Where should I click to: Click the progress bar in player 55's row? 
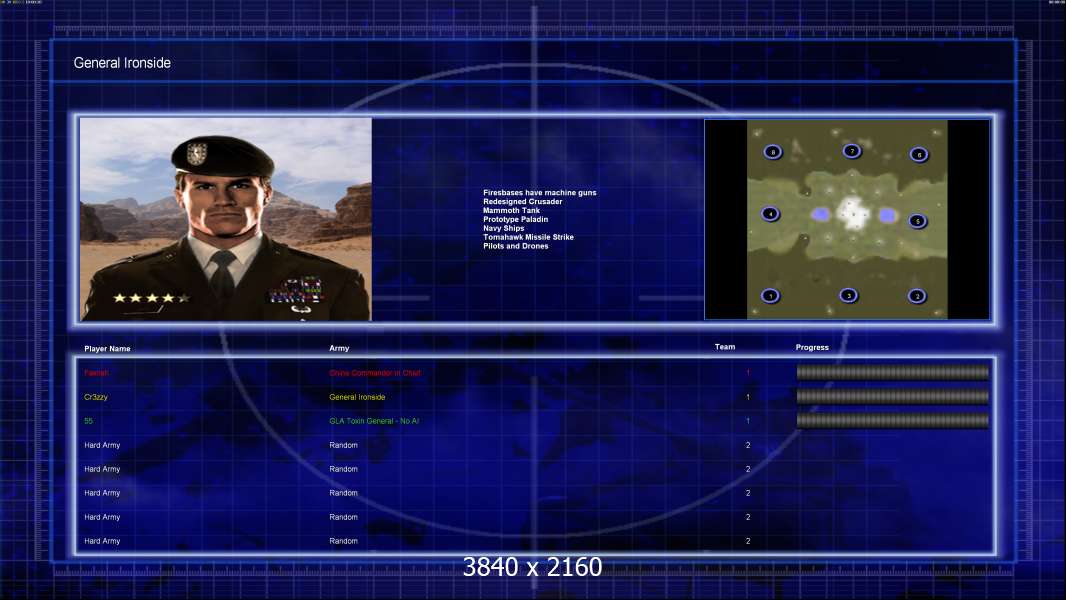point(893,421)
